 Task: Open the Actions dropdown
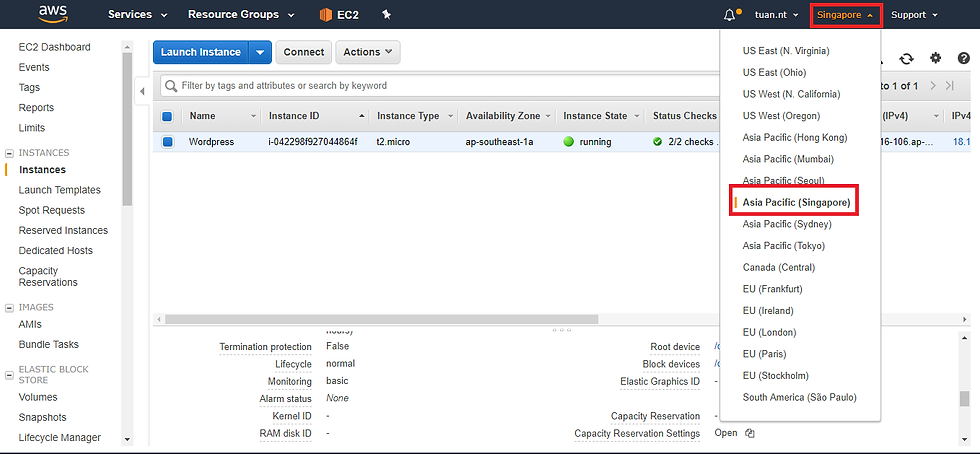[x=368, y=53]
